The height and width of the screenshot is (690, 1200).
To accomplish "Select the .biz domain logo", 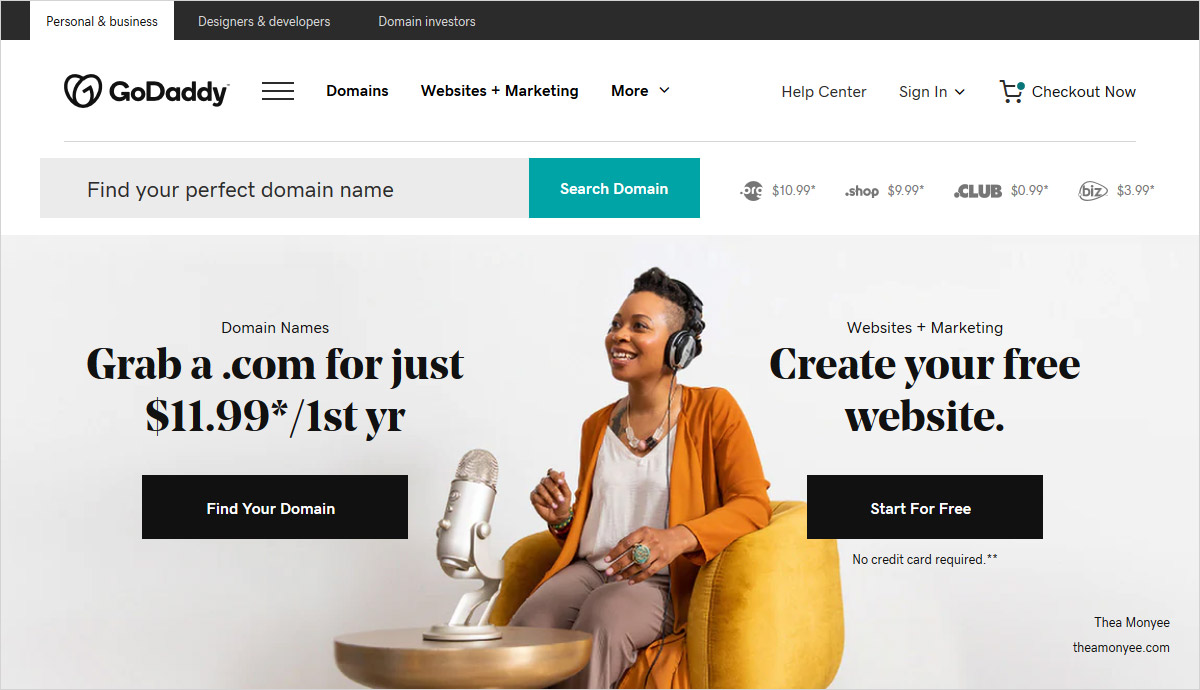I will [x=1093, y=190].
